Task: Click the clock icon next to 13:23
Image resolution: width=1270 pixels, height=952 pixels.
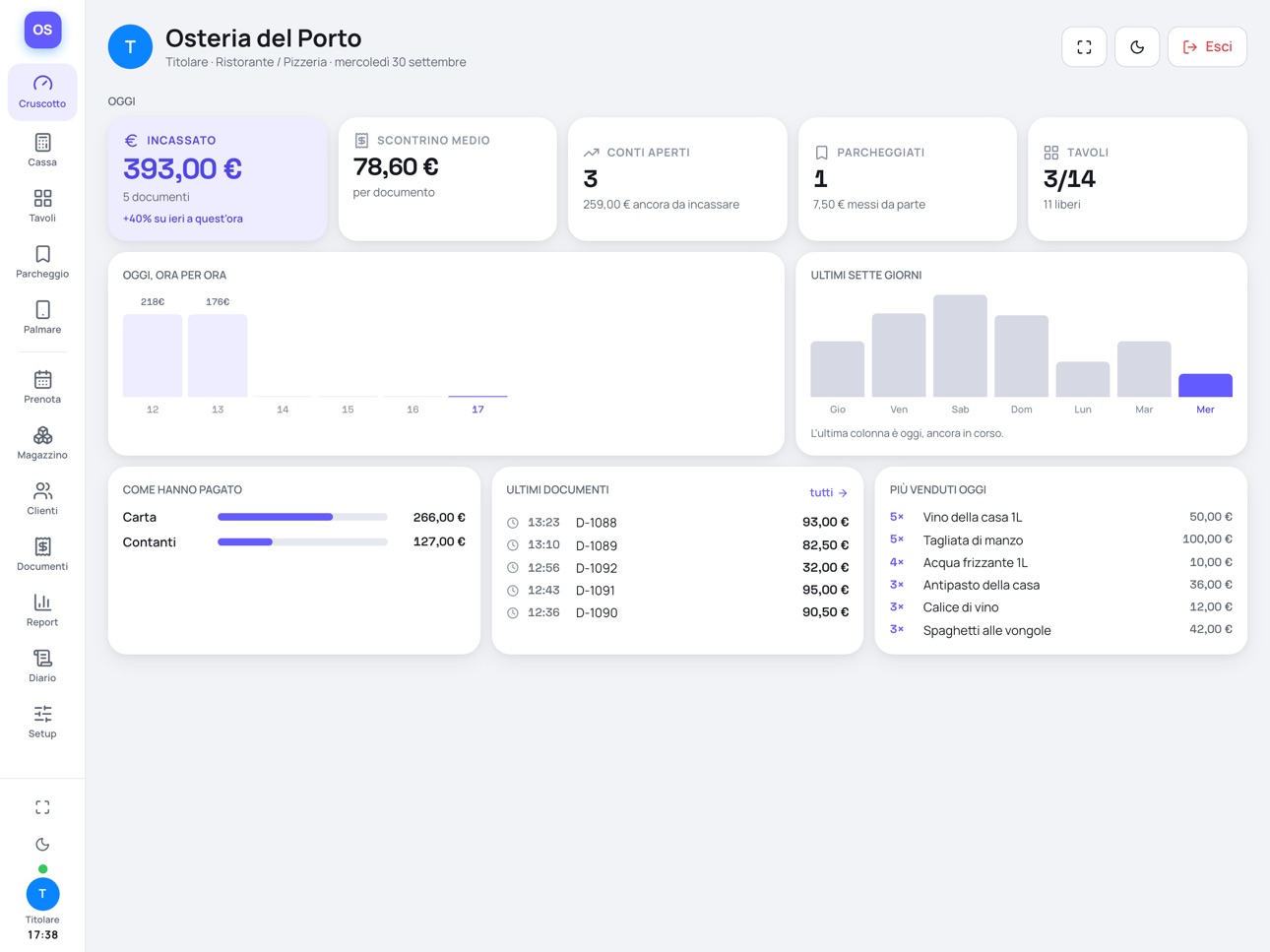Action: click(513, 523)
